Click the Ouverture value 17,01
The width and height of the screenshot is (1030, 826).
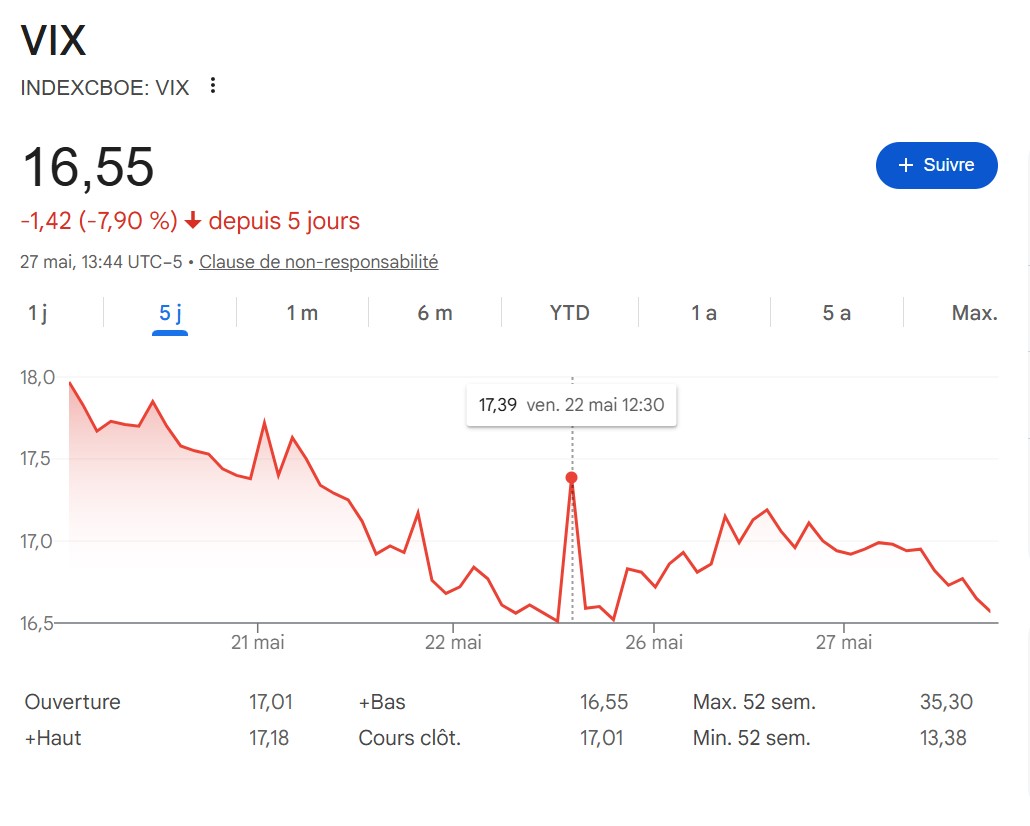click(271, 702)
